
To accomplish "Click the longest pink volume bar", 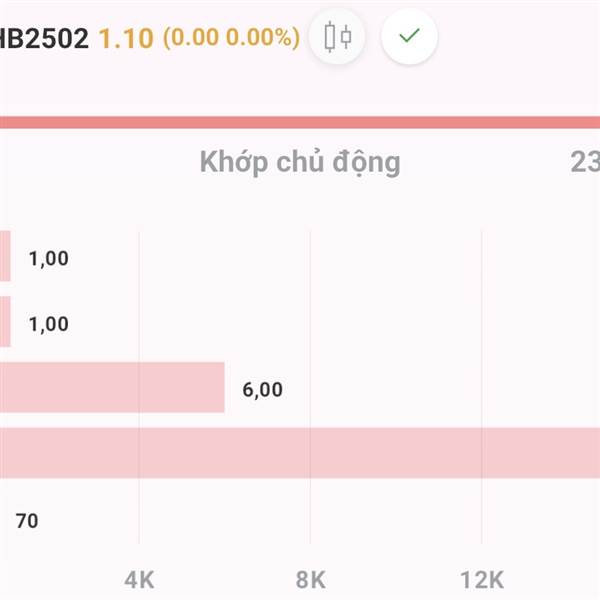I will coord(300,453).
